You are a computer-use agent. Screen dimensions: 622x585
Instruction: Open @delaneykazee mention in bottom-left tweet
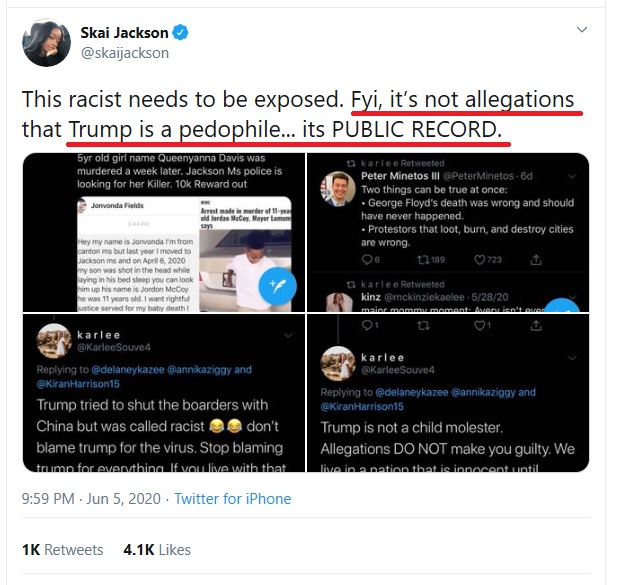coord(128,370)
